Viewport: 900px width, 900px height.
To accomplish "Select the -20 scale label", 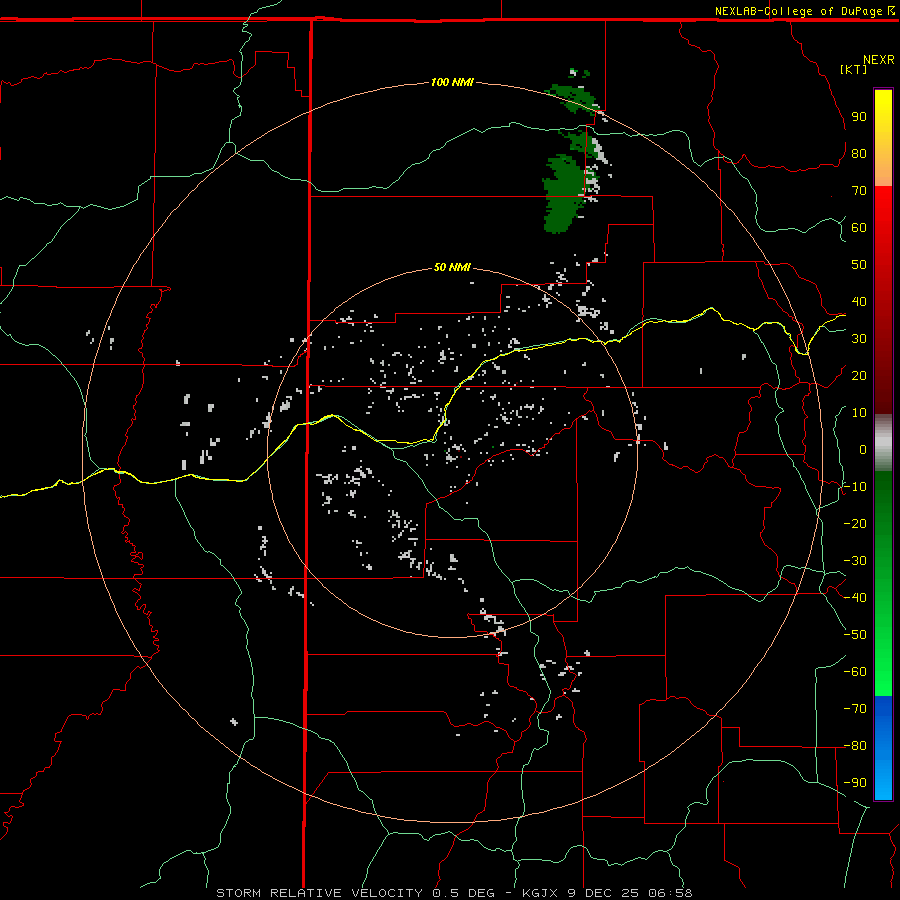I will [x=855, y=523].
